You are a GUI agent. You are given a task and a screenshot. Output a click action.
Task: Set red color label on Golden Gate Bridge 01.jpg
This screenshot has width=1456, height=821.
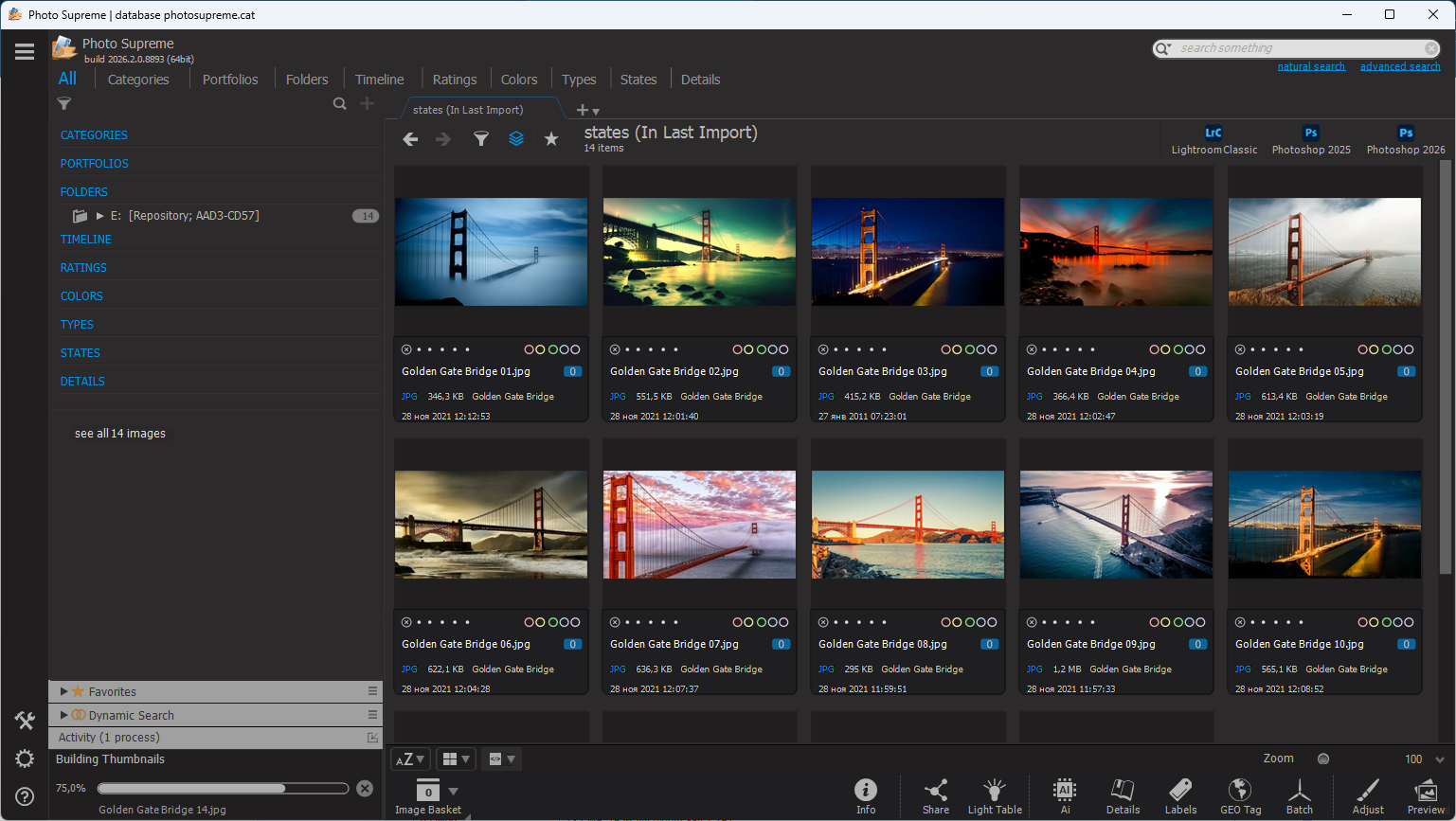tap(530, 349)
